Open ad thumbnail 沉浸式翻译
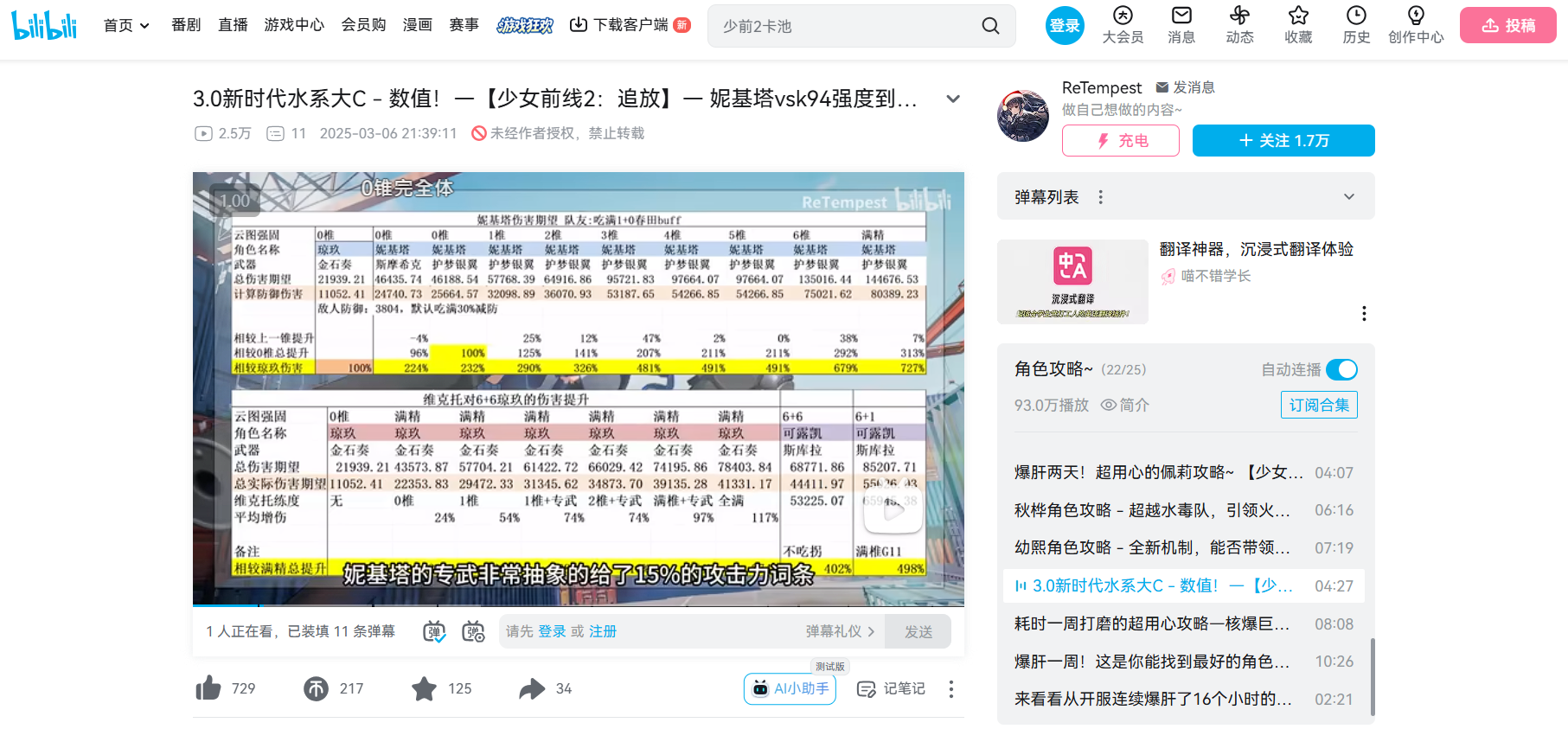 [x=1072, y=282]
